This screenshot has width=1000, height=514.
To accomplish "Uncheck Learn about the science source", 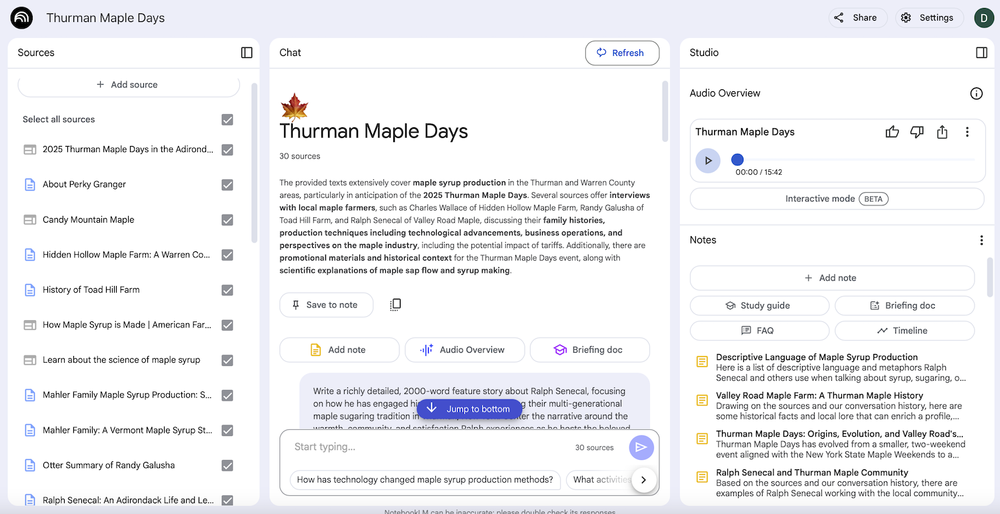I will point(227,360).
